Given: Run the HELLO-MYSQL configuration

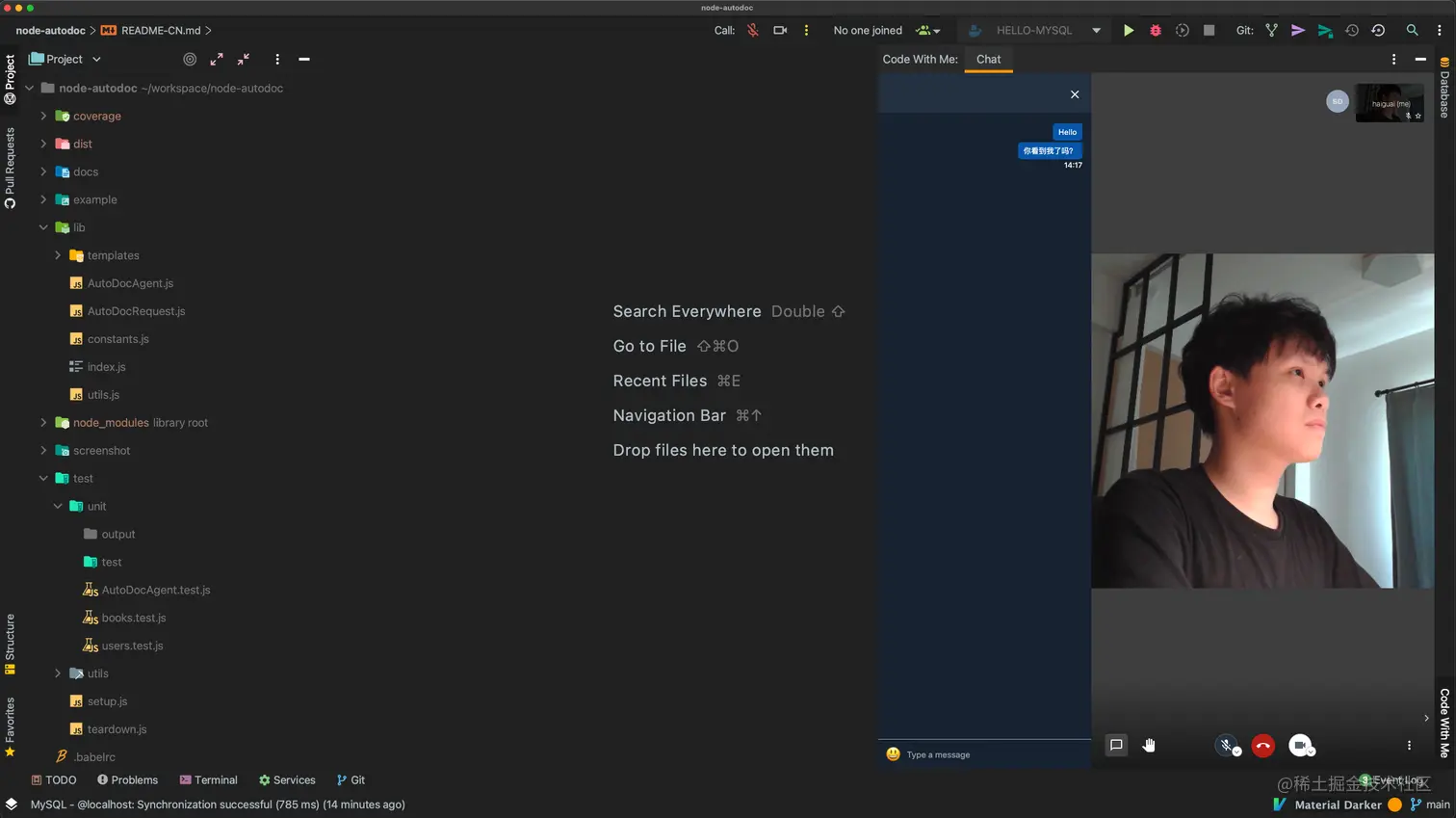Looking at the screenshot, I should click(x=1129, y=30).
